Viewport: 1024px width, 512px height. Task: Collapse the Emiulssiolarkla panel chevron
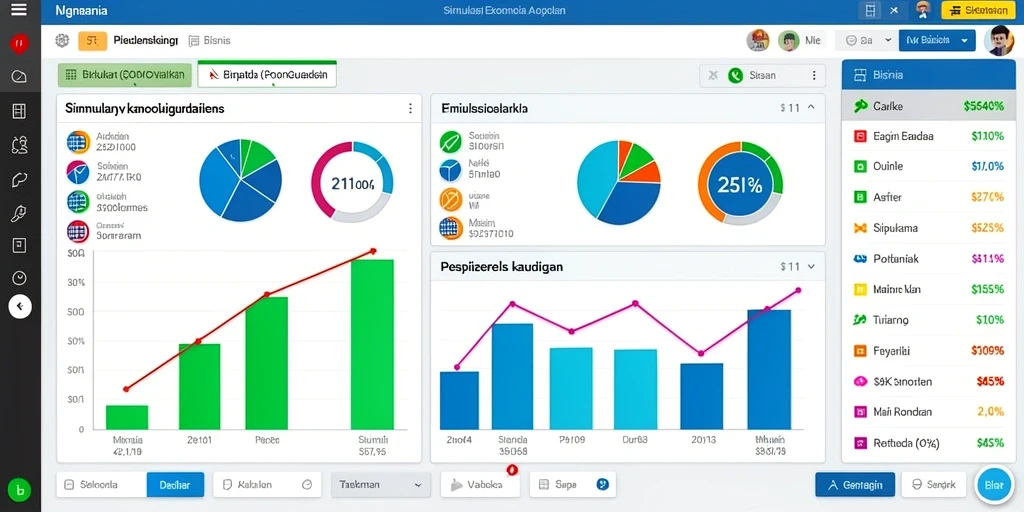click(x=811, y=108)
